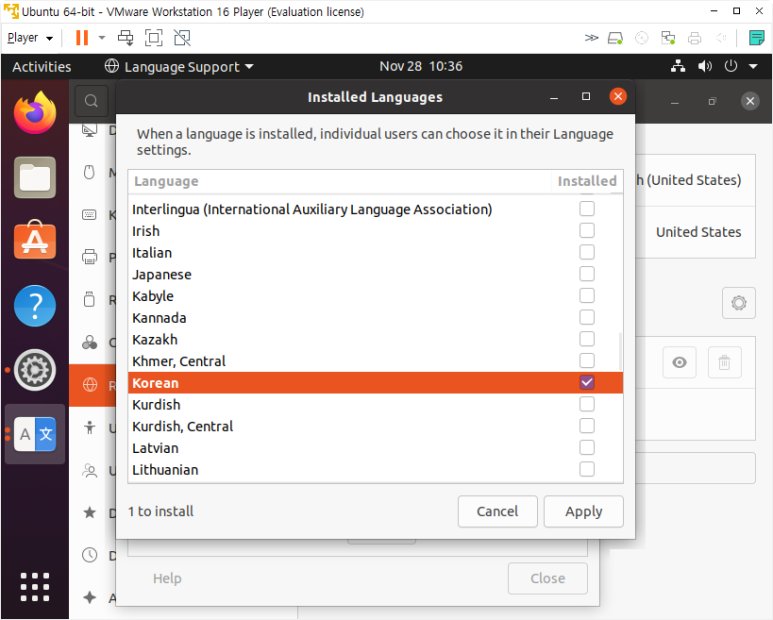The height and width of the screenshot is (620, 773).
Task: Uncheck the Korean installed checkbox
Action: 587,382
